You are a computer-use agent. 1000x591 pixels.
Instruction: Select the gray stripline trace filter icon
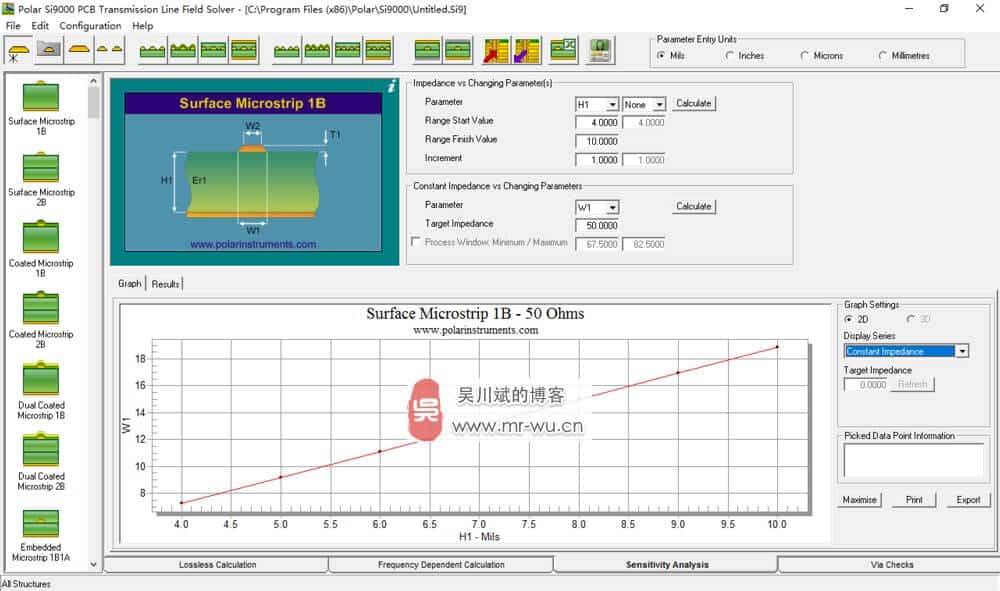[x=48, y=50]
